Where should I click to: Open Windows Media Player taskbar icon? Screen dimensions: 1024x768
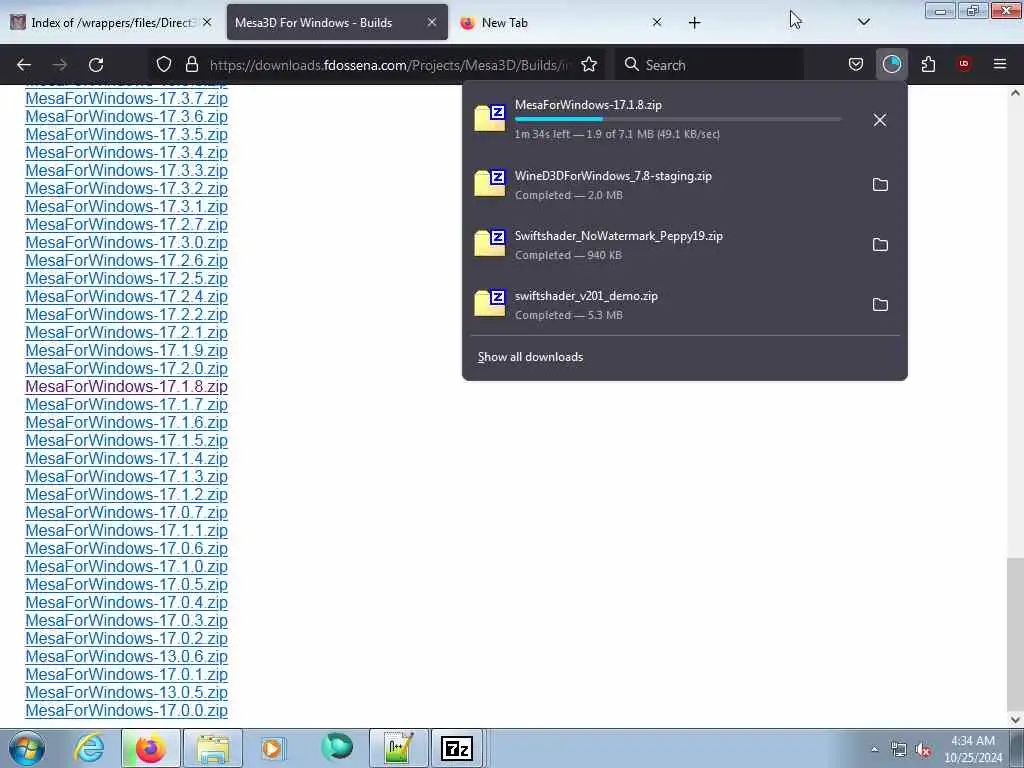pos(273,748)
